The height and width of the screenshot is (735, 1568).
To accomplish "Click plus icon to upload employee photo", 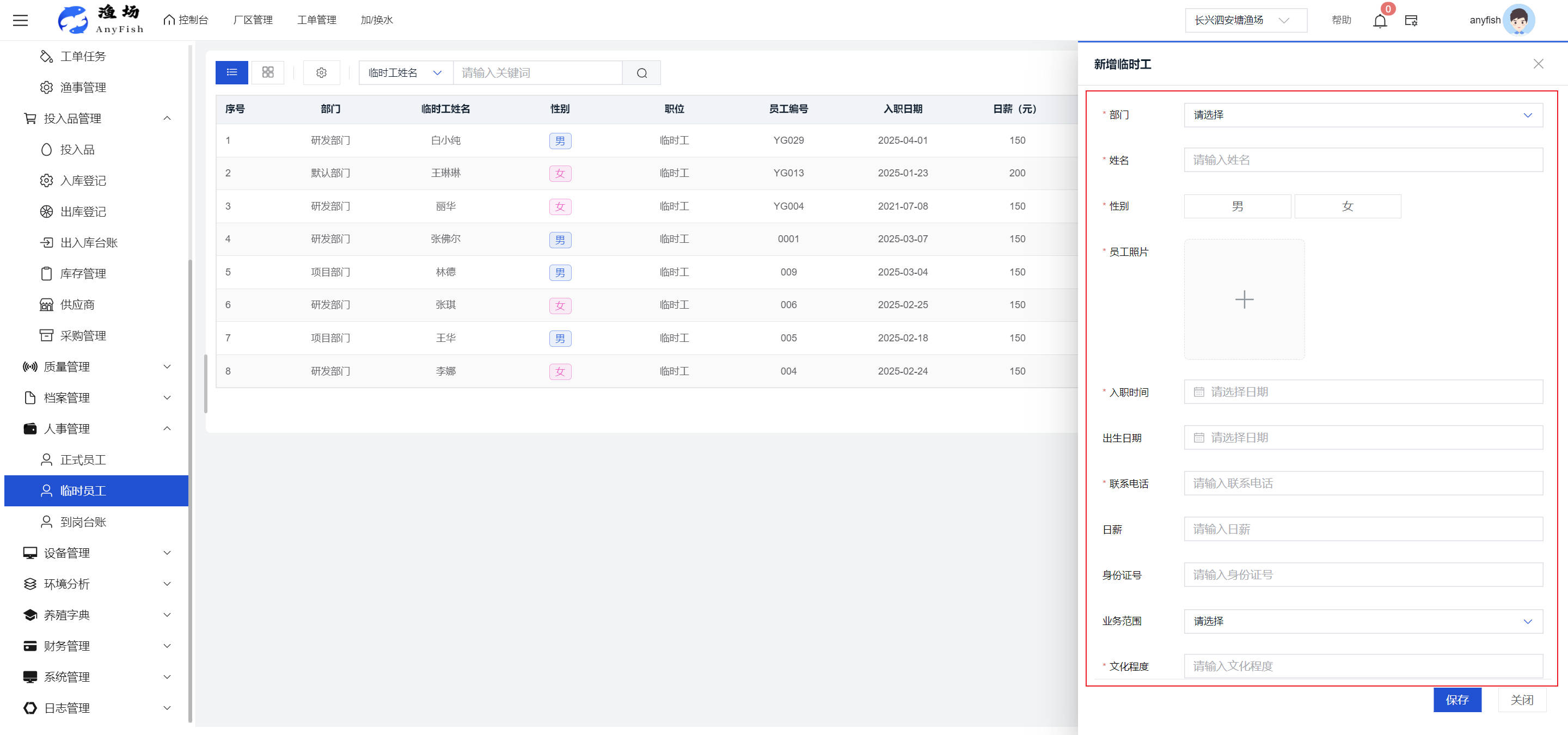I will coord(1244,299).
